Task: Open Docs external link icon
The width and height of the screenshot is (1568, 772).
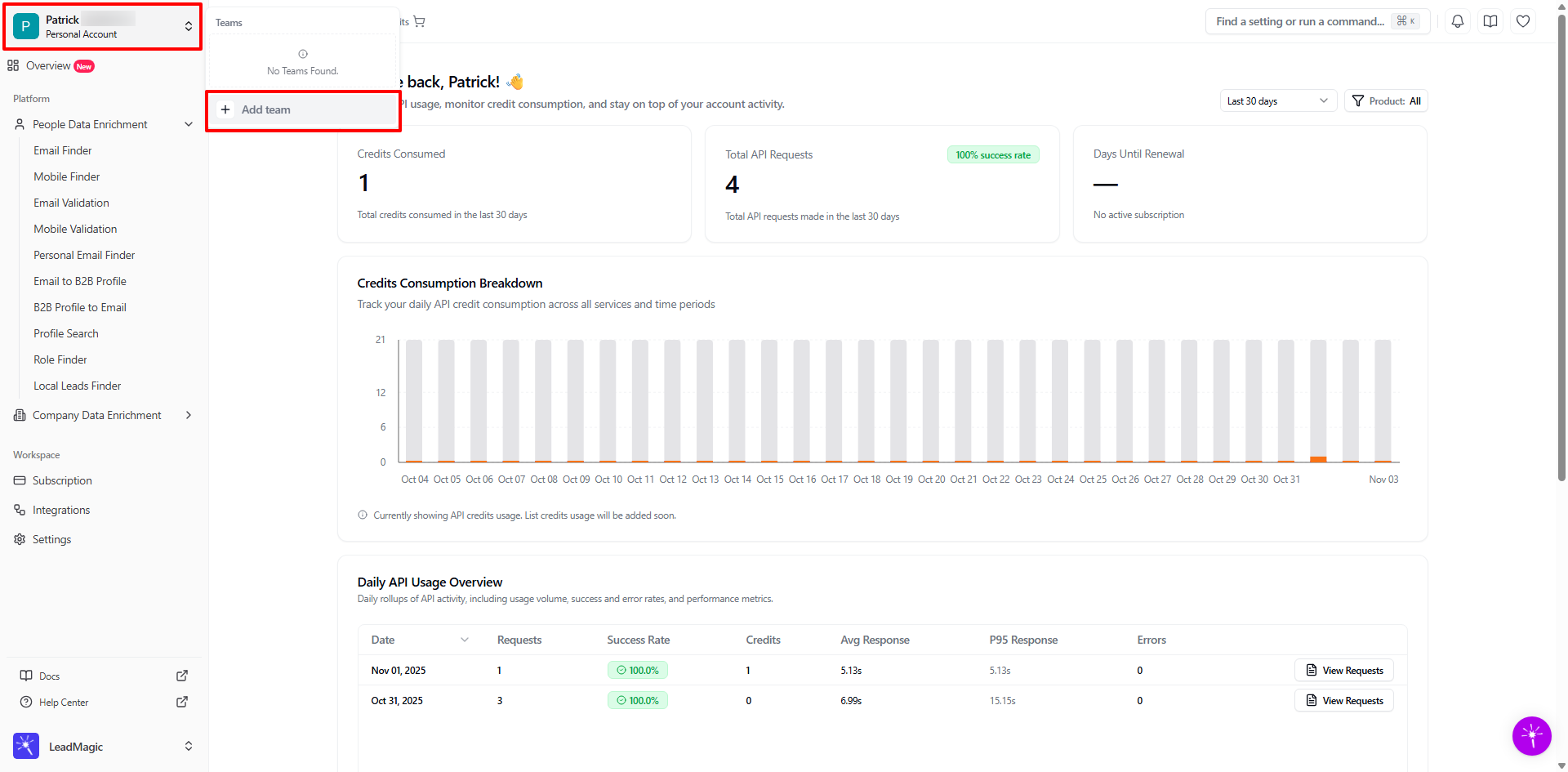Action: point(182,676)
